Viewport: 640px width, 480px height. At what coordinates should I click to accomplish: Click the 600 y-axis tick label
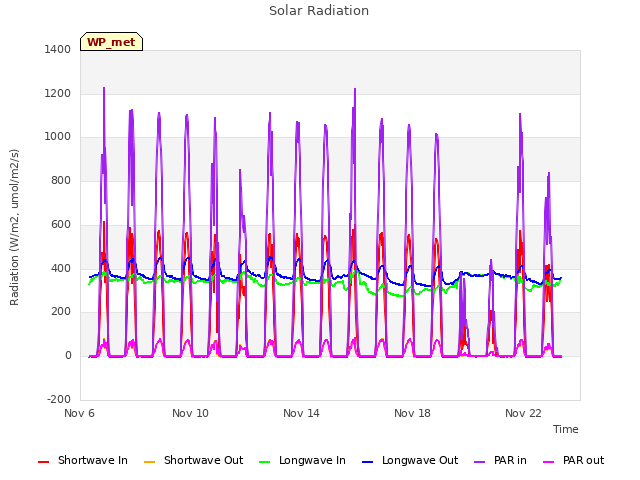pos(61,224)
